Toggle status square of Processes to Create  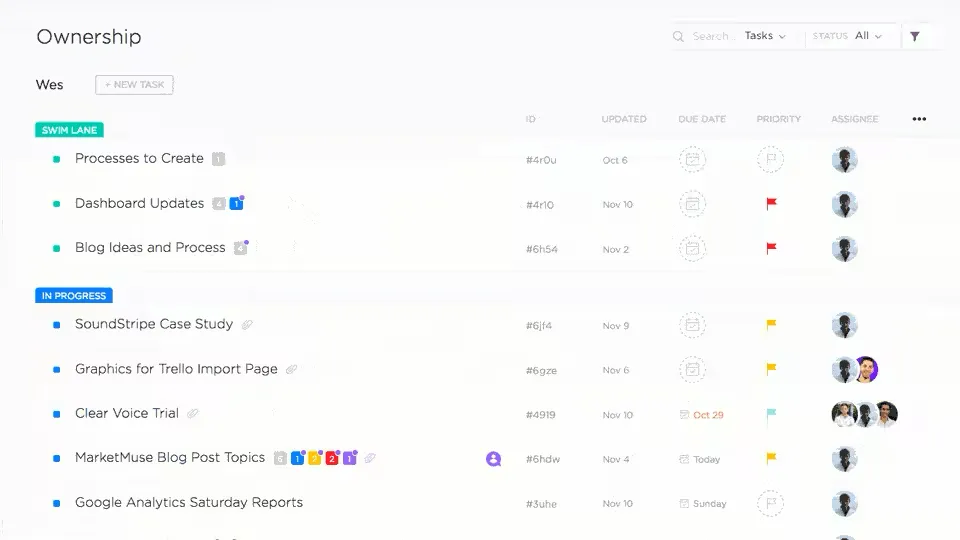56,159
